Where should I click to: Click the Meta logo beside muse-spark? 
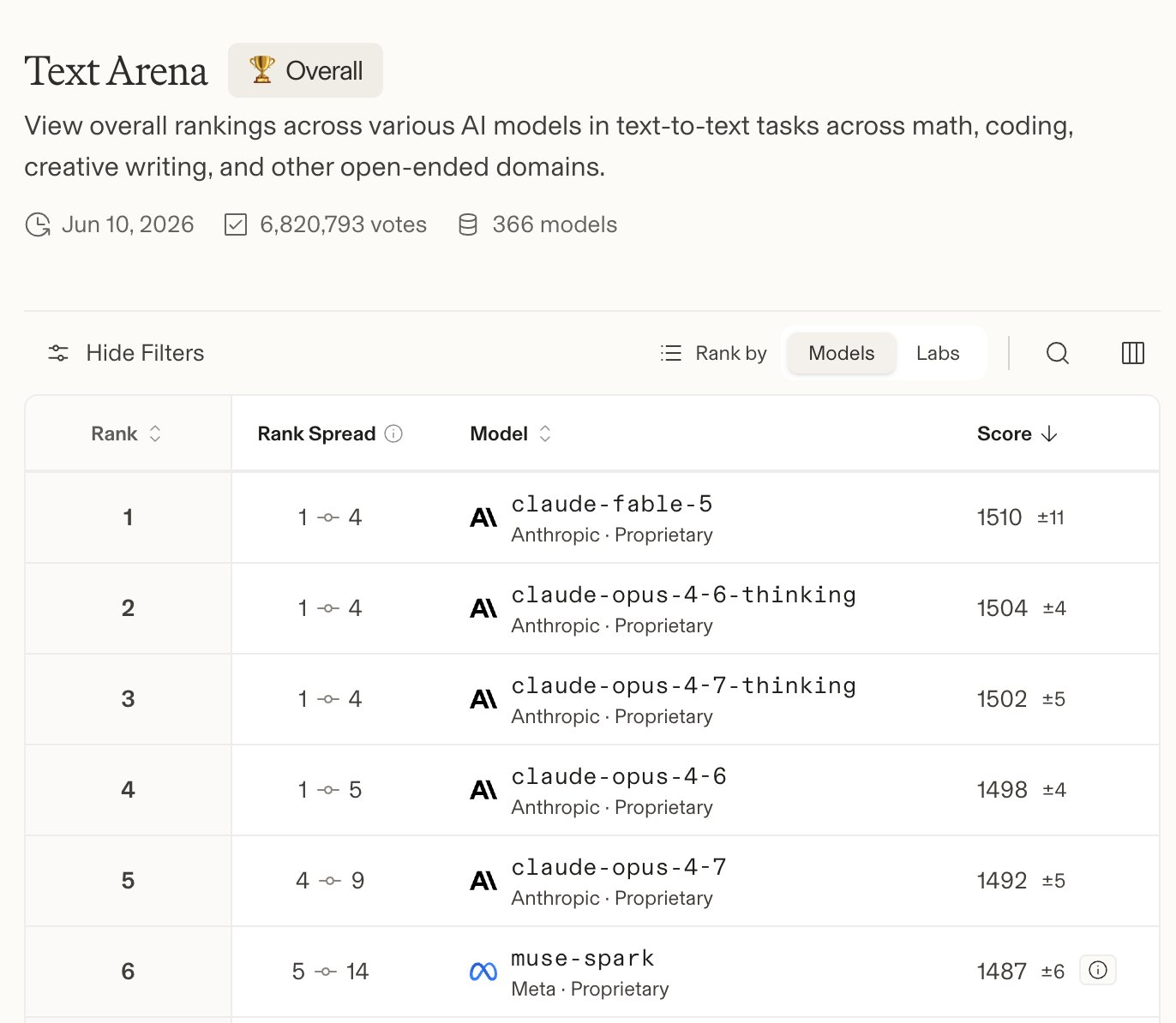click(x=483, y=972)
